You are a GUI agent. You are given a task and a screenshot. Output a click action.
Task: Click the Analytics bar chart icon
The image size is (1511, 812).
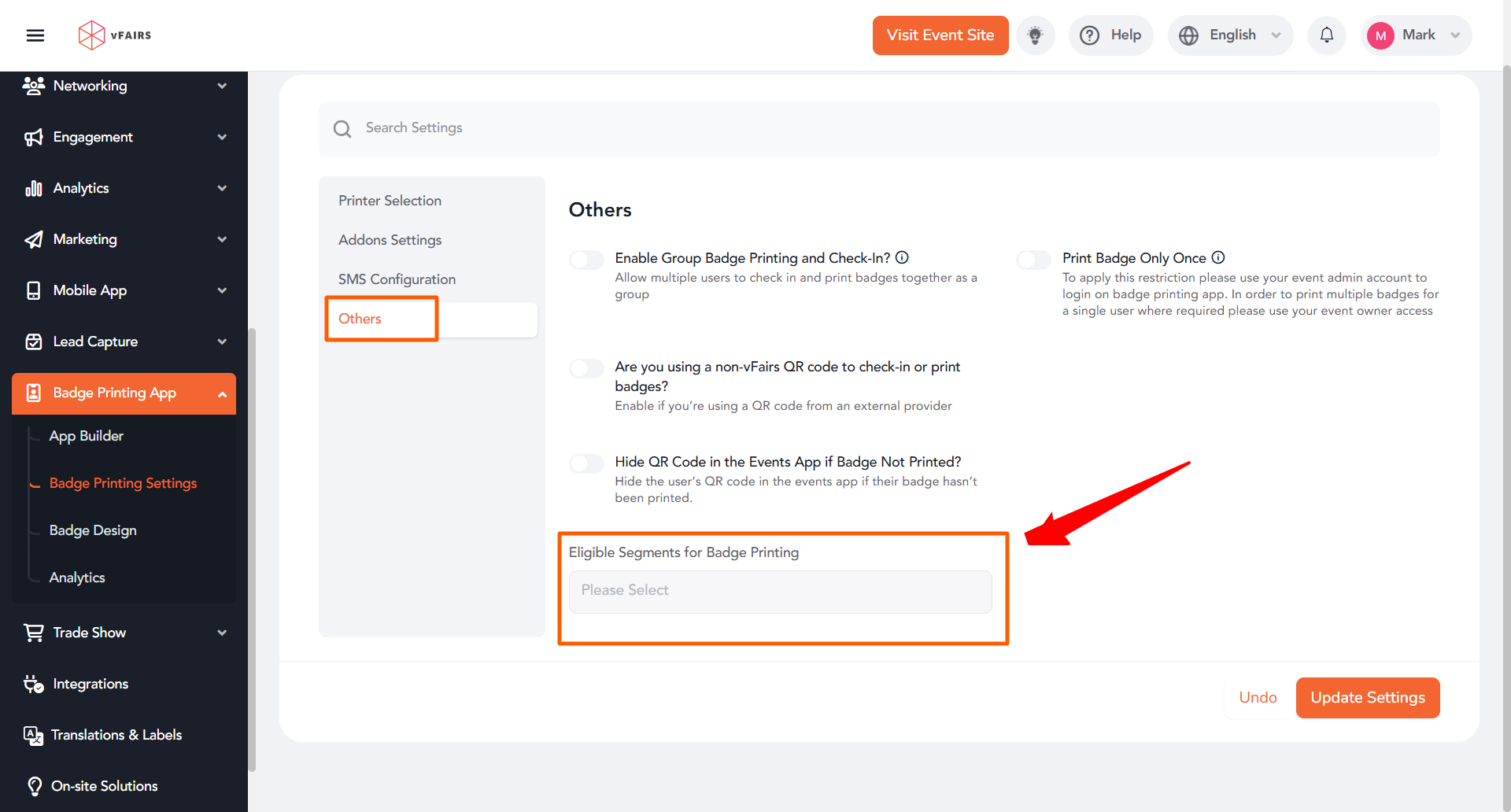pyautogui.click(x=33, y=188)
